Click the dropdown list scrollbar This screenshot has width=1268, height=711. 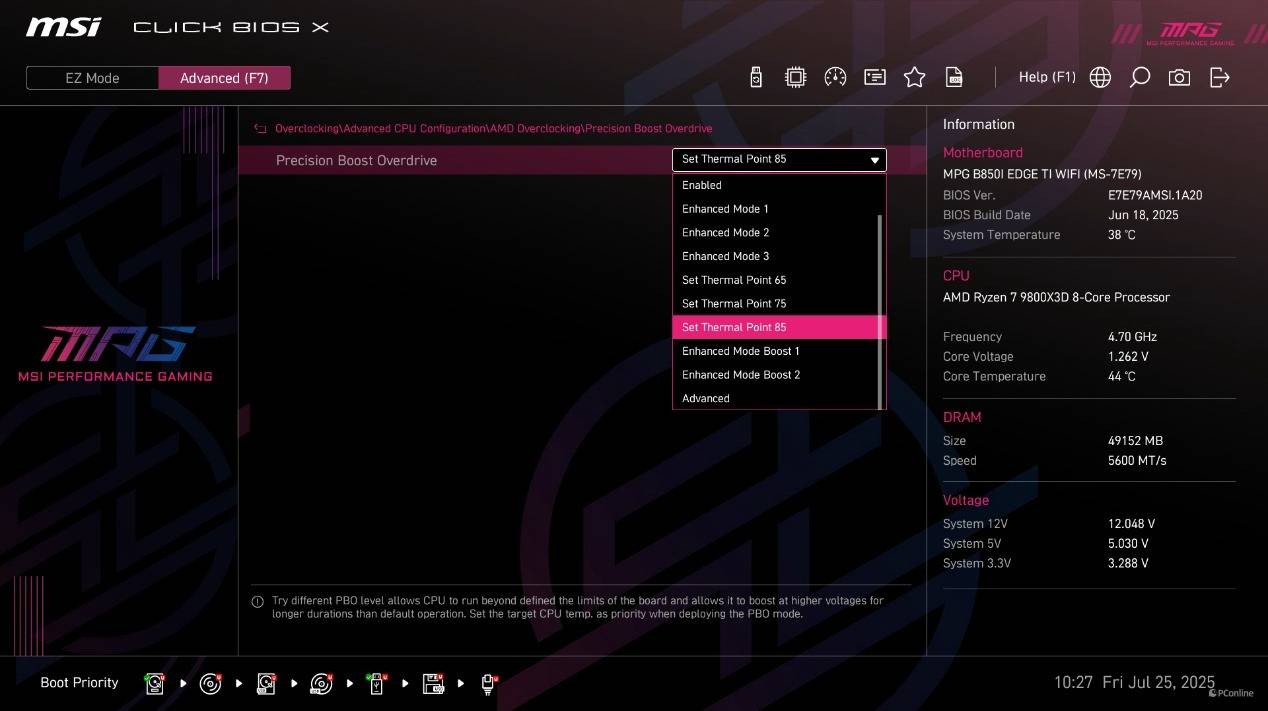[880, 310]
